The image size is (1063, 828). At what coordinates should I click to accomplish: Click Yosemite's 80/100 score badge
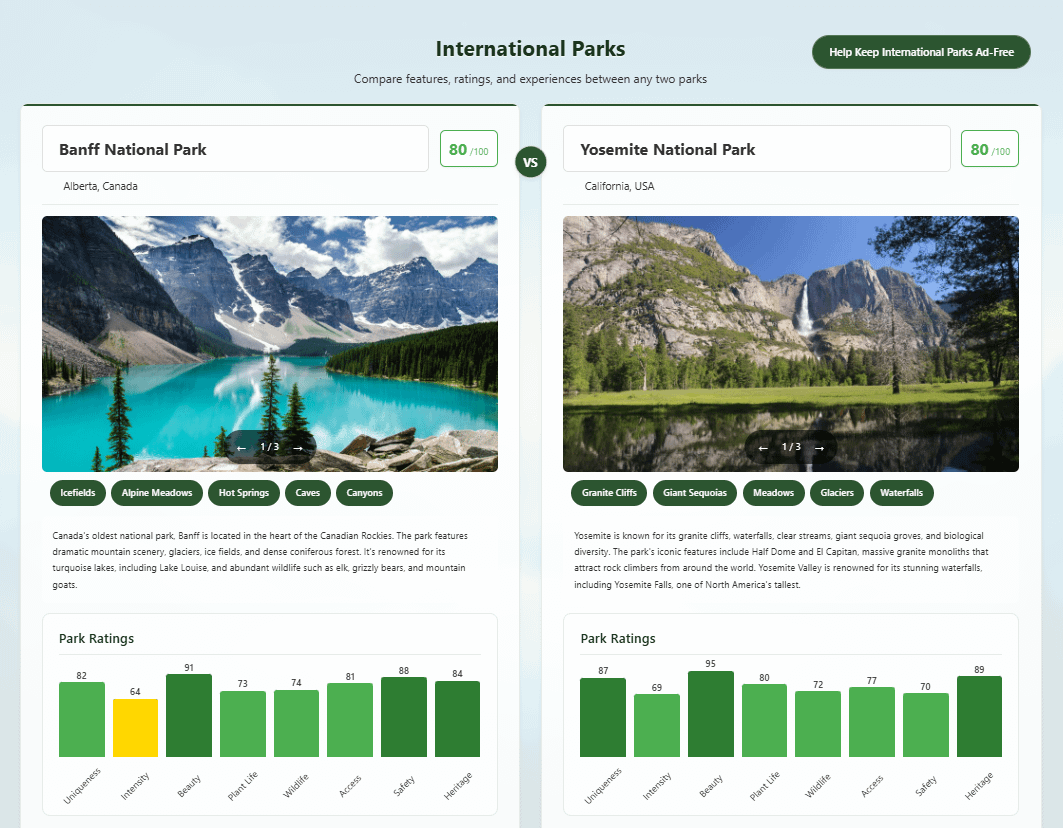pyautogui.click(x=990, y=148)
